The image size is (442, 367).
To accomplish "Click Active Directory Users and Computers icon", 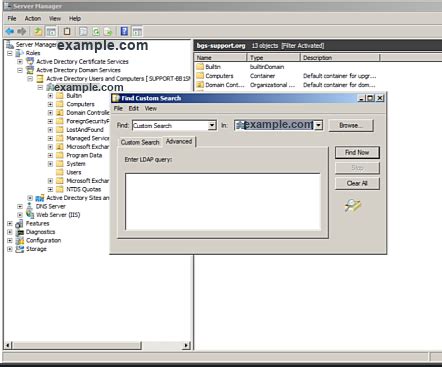I will pos(40,79).
